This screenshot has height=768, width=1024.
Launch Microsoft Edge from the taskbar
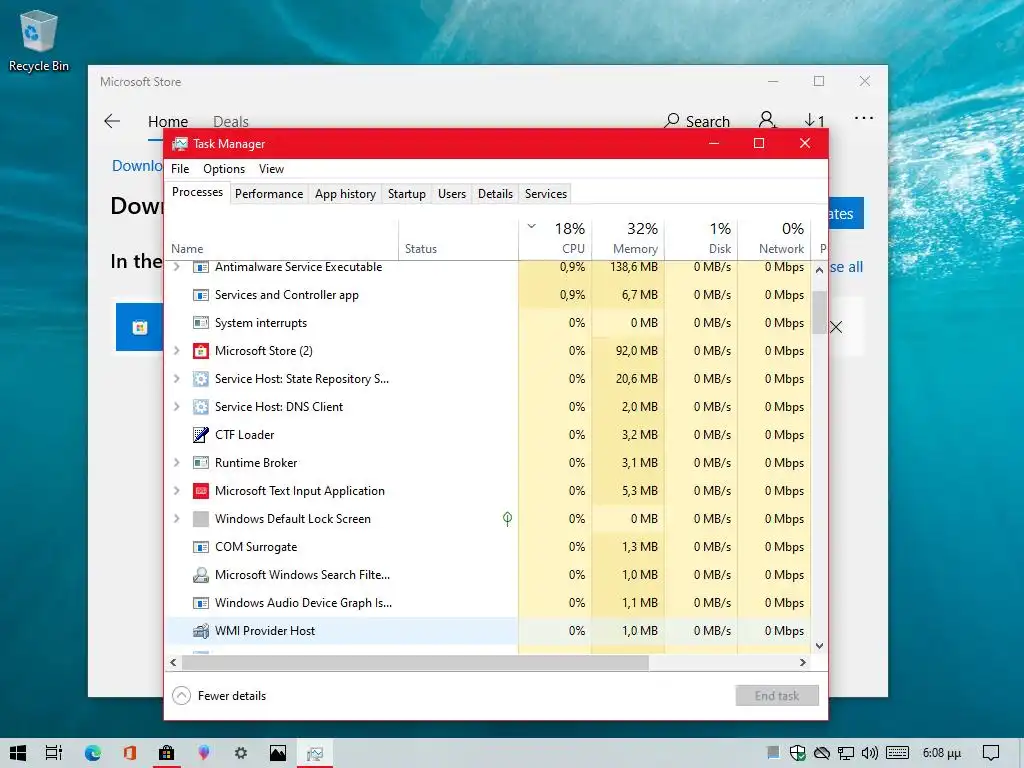93,753
